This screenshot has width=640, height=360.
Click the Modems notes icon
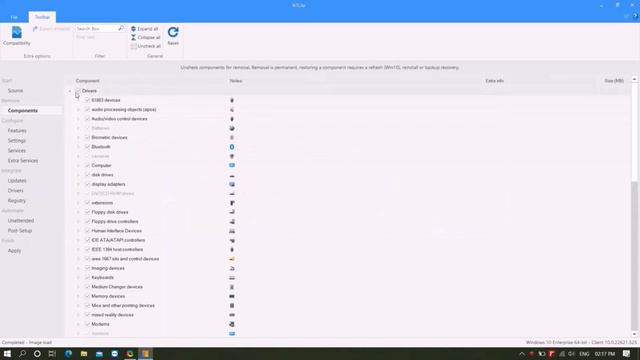coord(232,324)
